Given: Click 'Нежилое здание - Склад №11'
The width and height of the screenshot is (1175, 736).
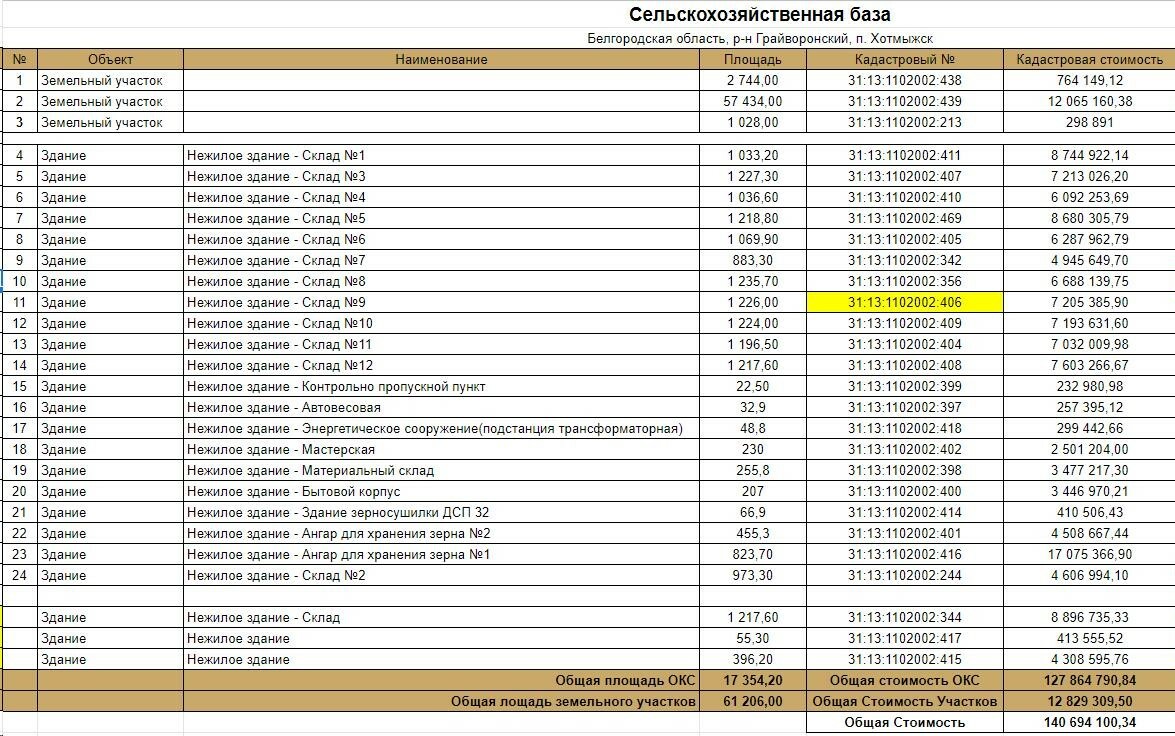Looking at the screenshot, I should coord(280,344).
